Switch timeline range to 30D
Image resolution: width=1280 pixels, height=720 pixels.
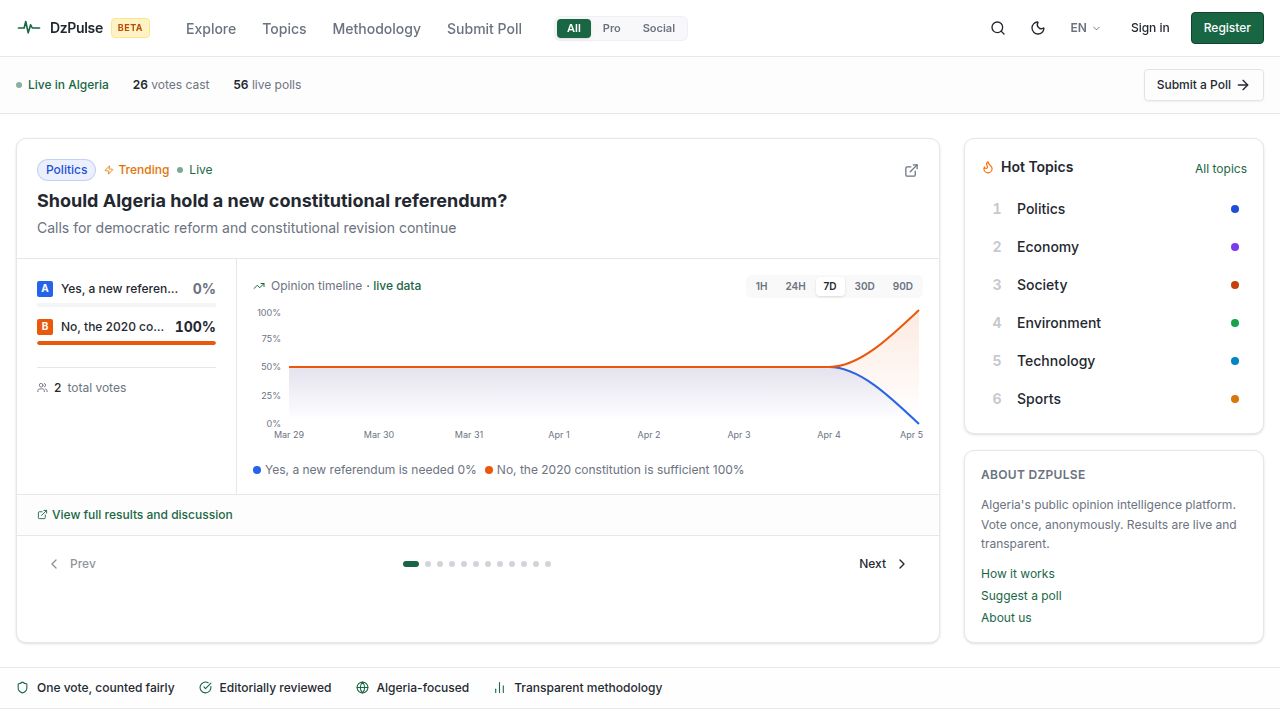pyautogui.click(x=864, y=286)
